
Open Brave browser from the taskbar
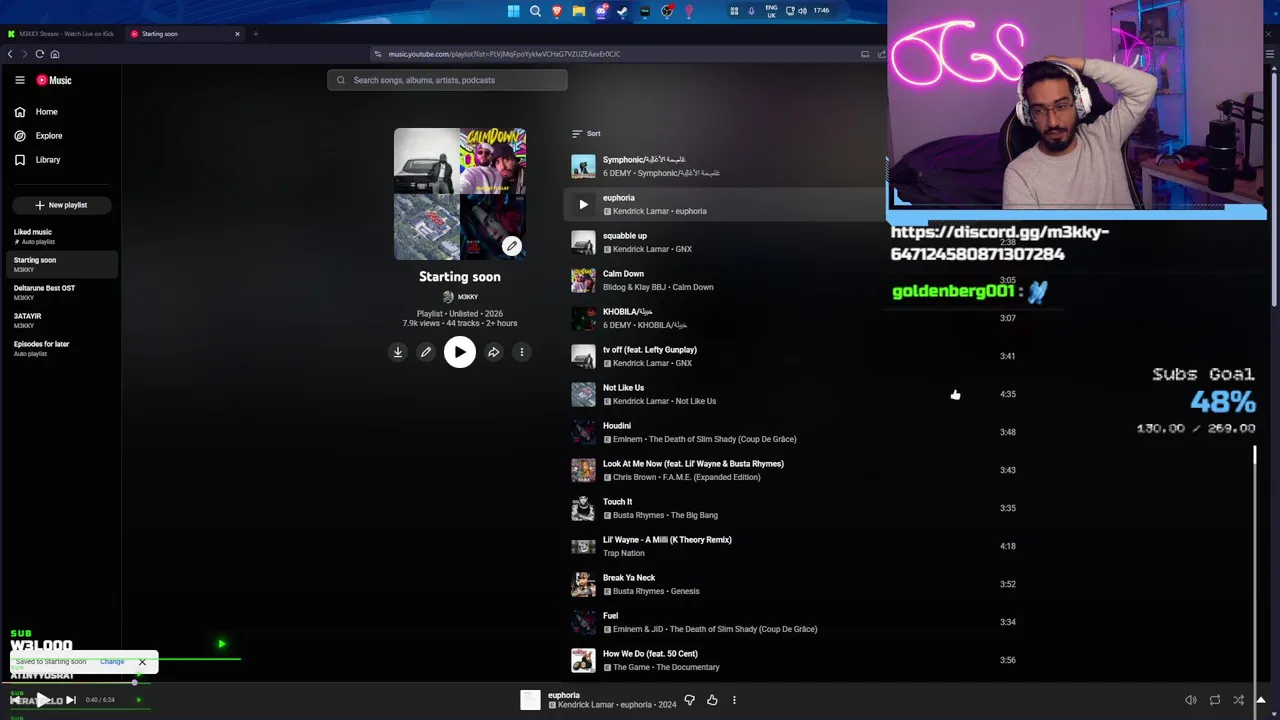point(557,11)
